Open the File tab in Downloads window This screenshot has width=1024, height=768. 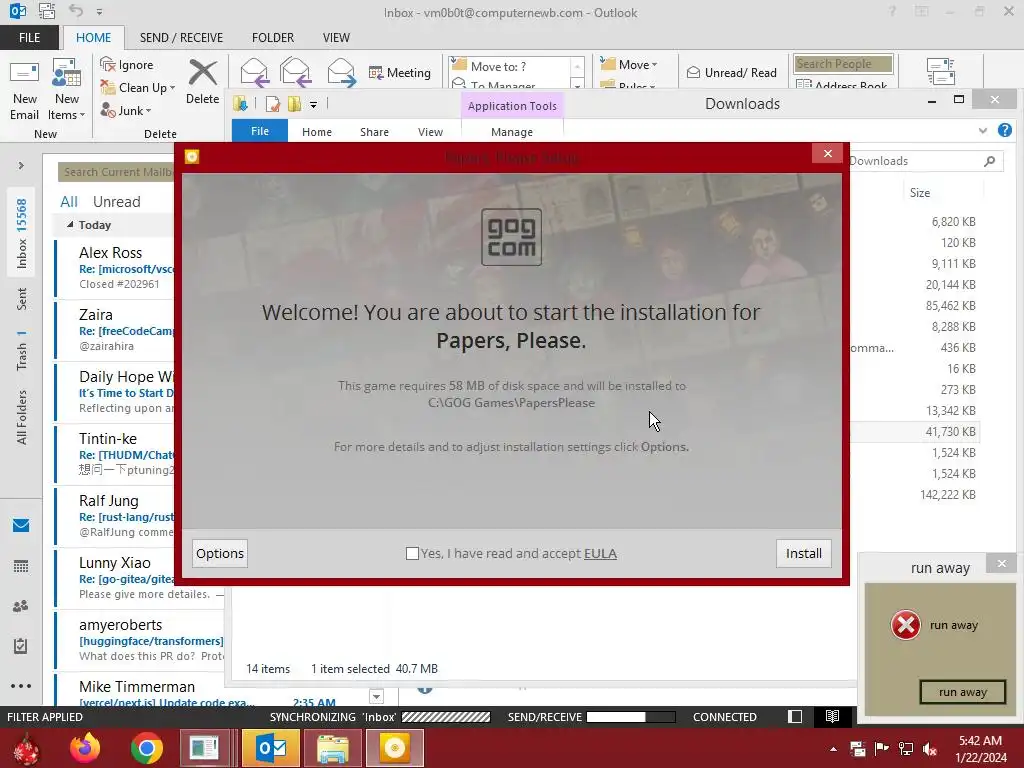point(260,131)
